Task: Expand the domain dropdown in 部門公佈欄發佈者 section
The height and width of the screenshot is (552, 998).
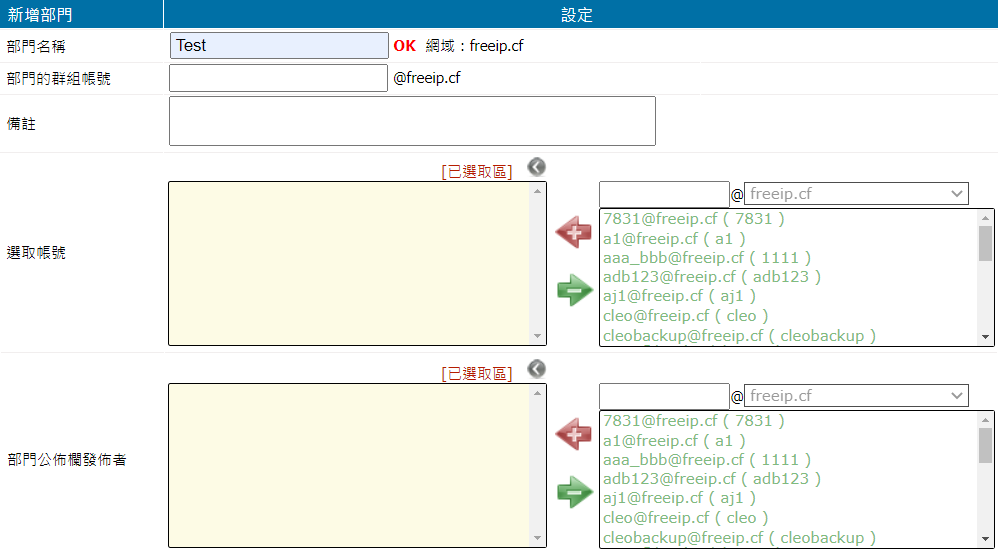Action: coord(856,396)
